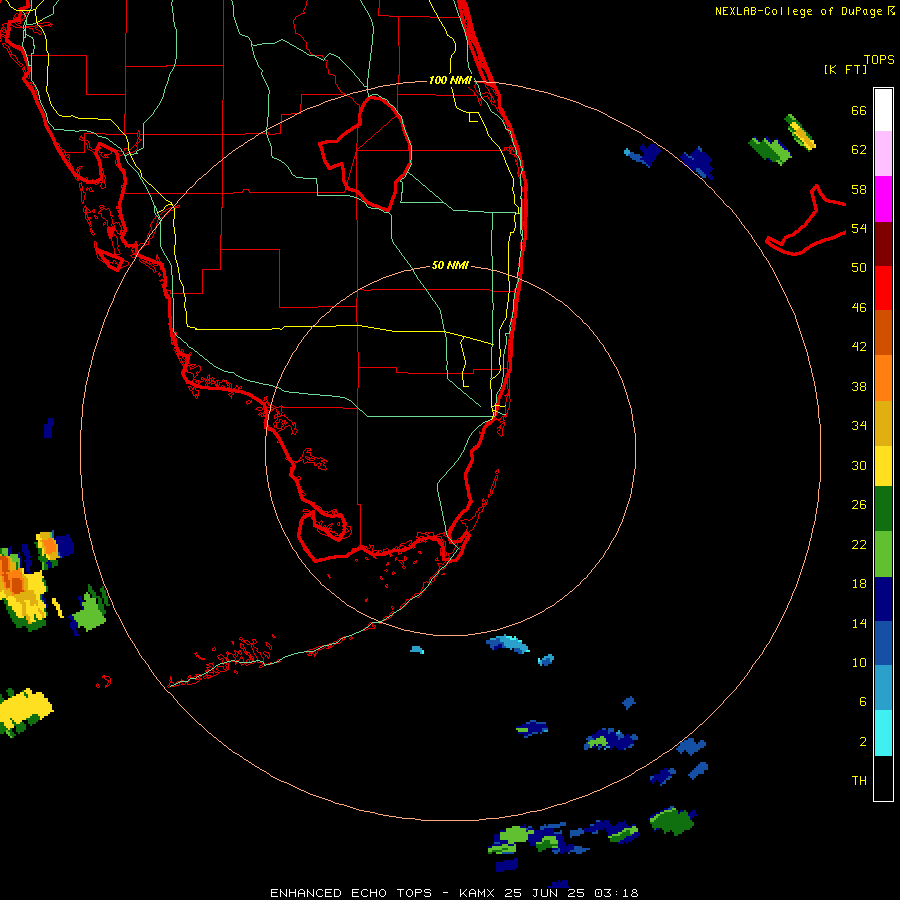Screen dimensions: 900x900
Task: Click the legend value 6
Action: tap(862, 702)
